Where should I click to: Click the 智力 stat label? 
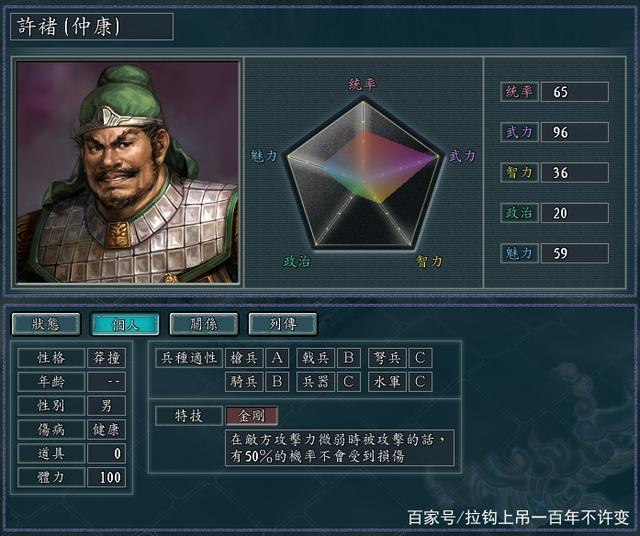pyautogui.click(x=519, y=172)
